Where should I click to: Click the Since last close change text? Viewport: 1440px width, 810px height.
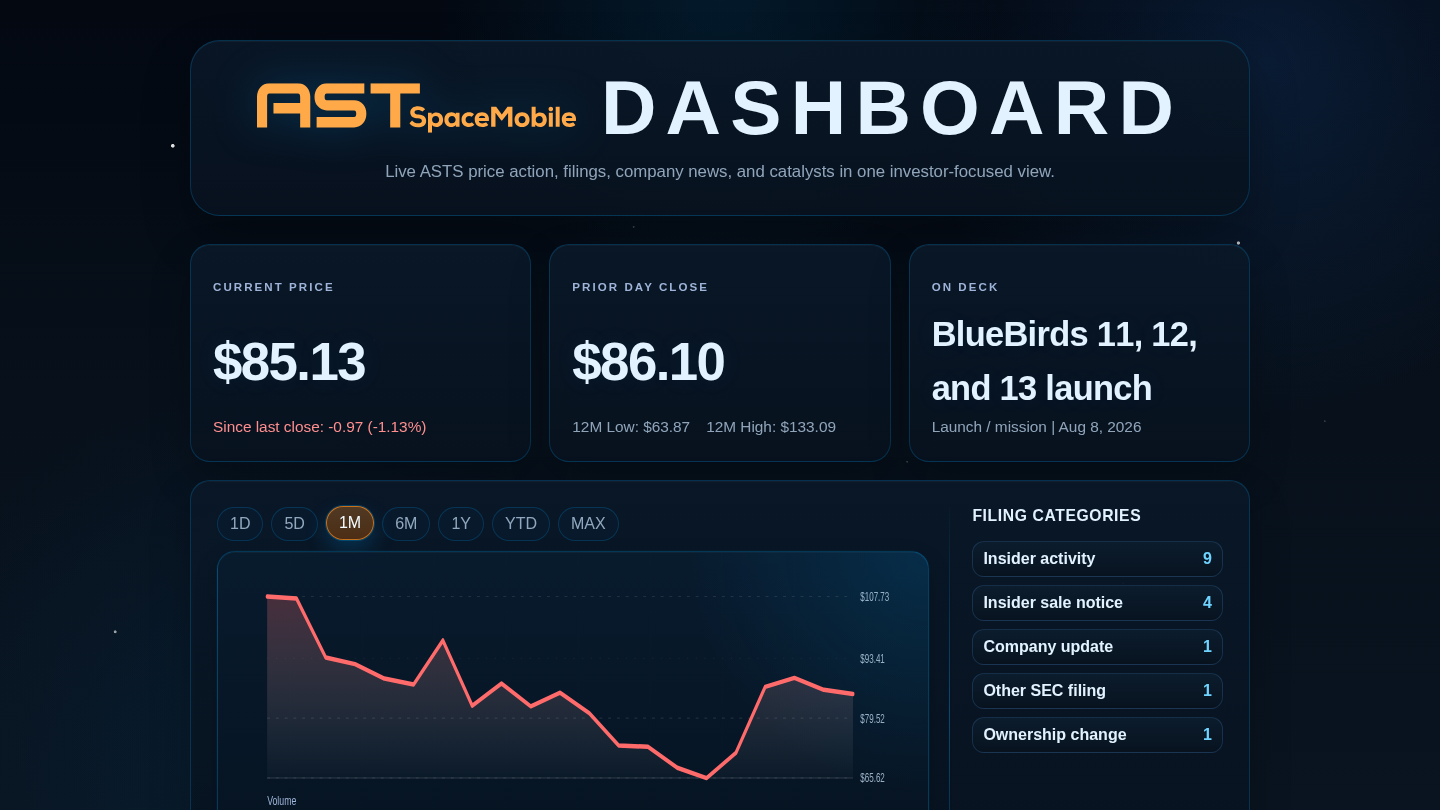[320, 427]
